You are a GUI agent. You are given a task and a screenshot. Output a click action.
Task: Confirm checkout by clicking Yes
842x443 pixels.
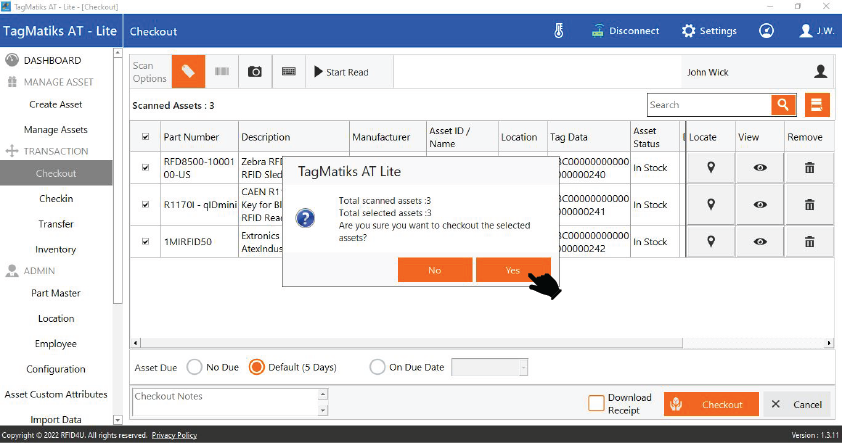point(512,270)
